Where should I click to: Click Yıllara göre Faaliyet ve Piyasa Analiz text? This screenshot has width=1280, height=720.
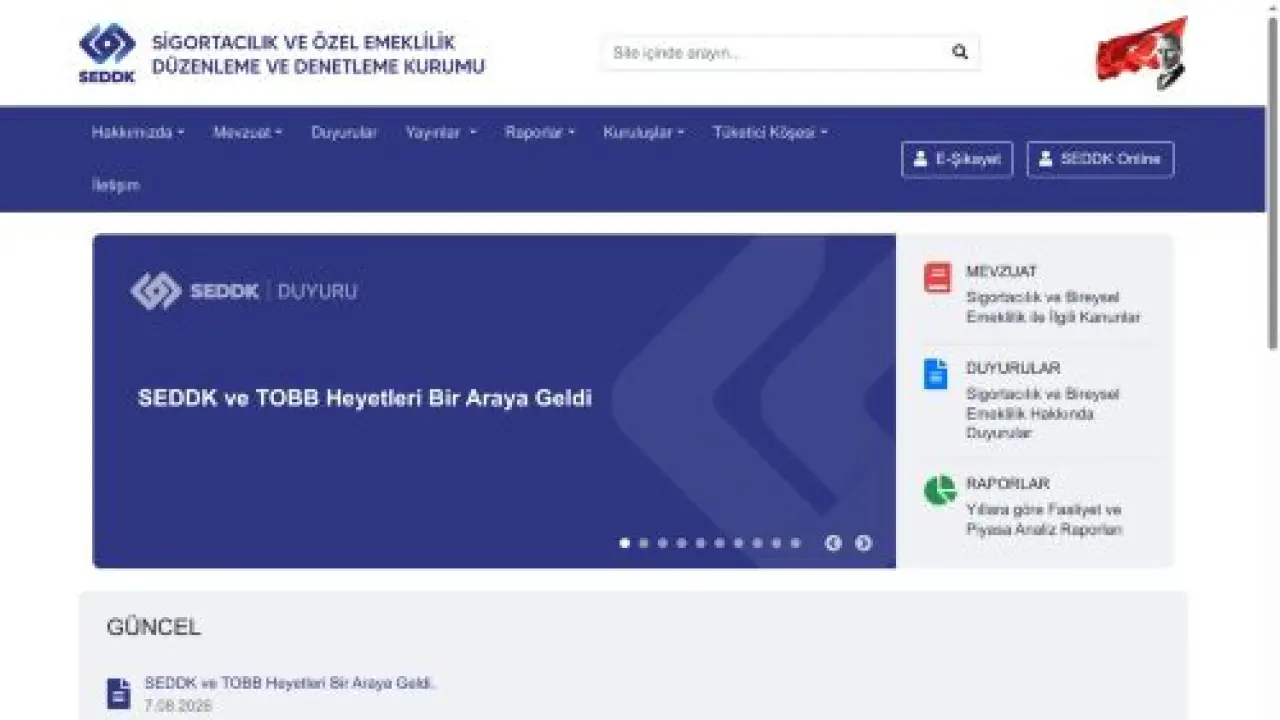pyautogui.click(x=1044, y=519)
